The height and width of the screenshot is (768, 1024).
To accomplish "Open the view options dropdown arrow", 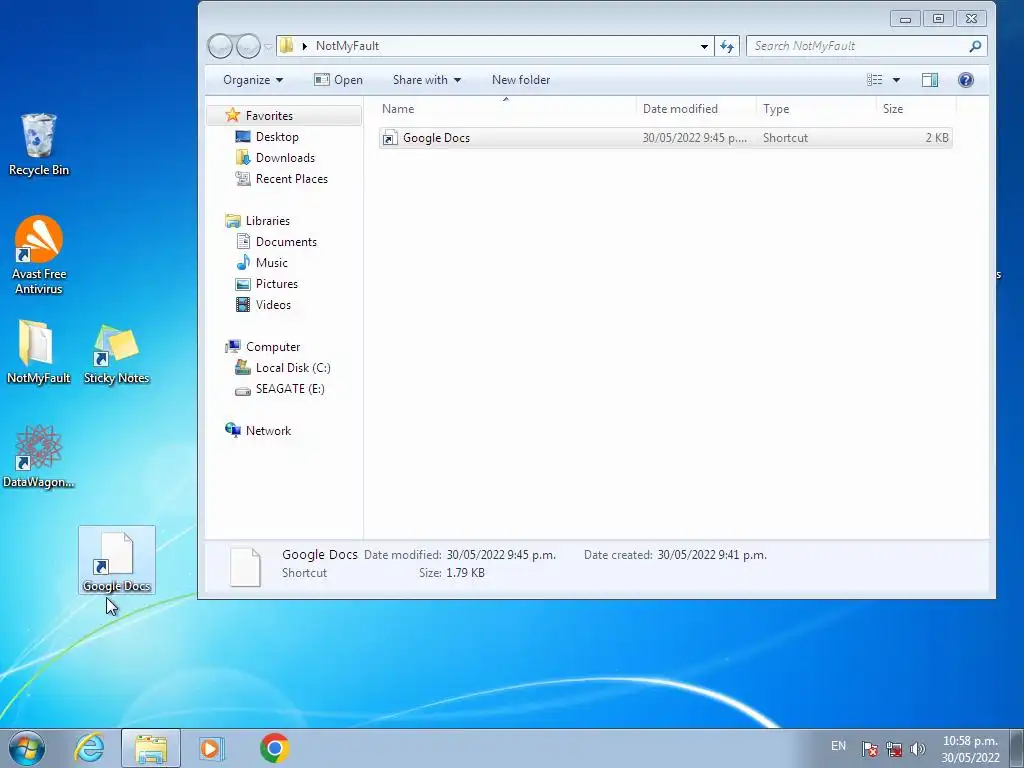I will [x=896, y=80].
